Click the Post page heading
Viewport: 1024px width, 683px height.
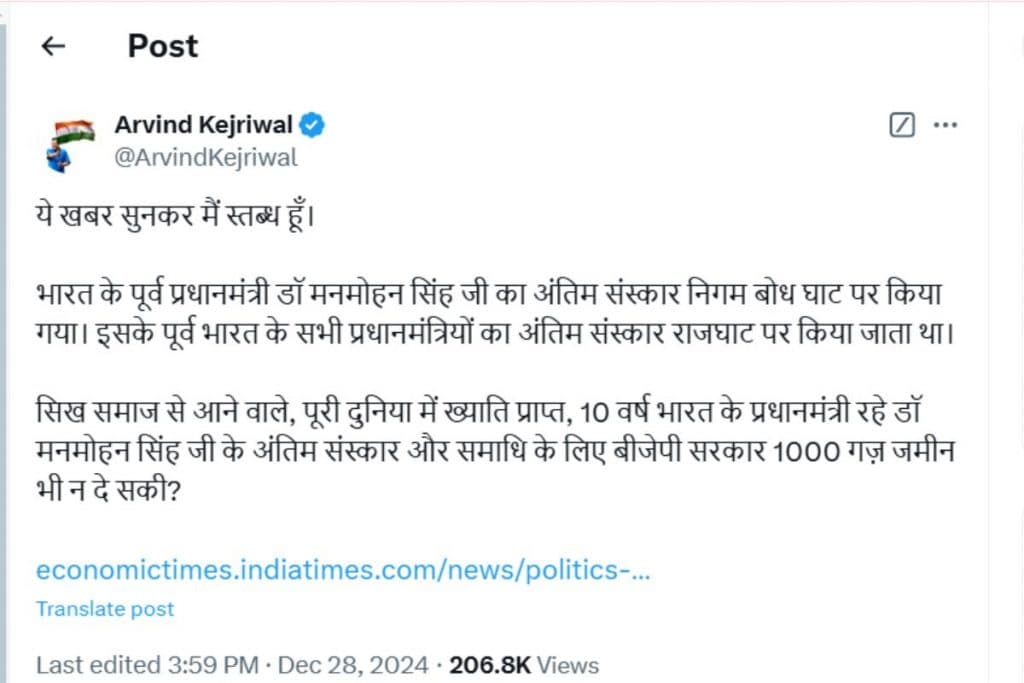pos(162,46)
